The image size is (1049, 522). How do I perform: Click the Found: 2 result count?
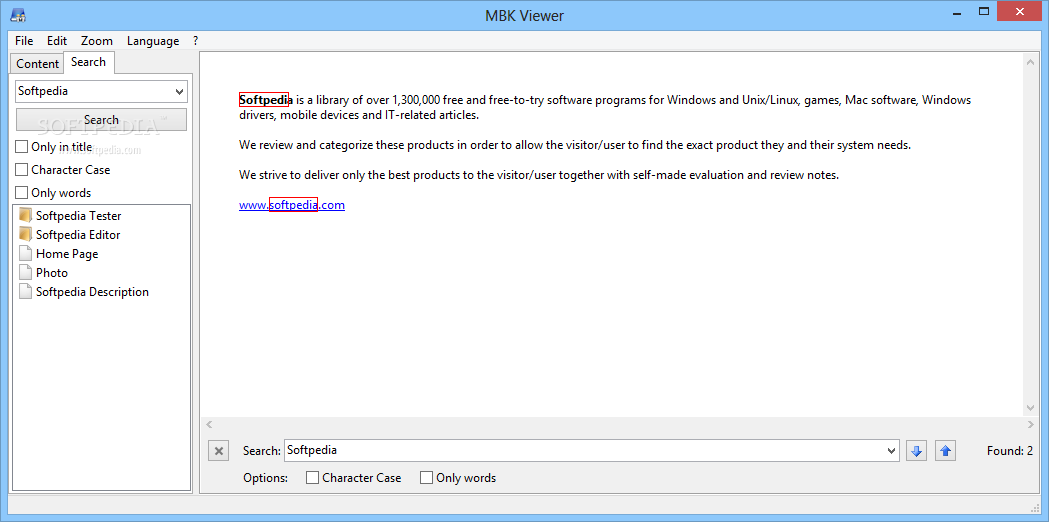click(x=1010, y=451)
